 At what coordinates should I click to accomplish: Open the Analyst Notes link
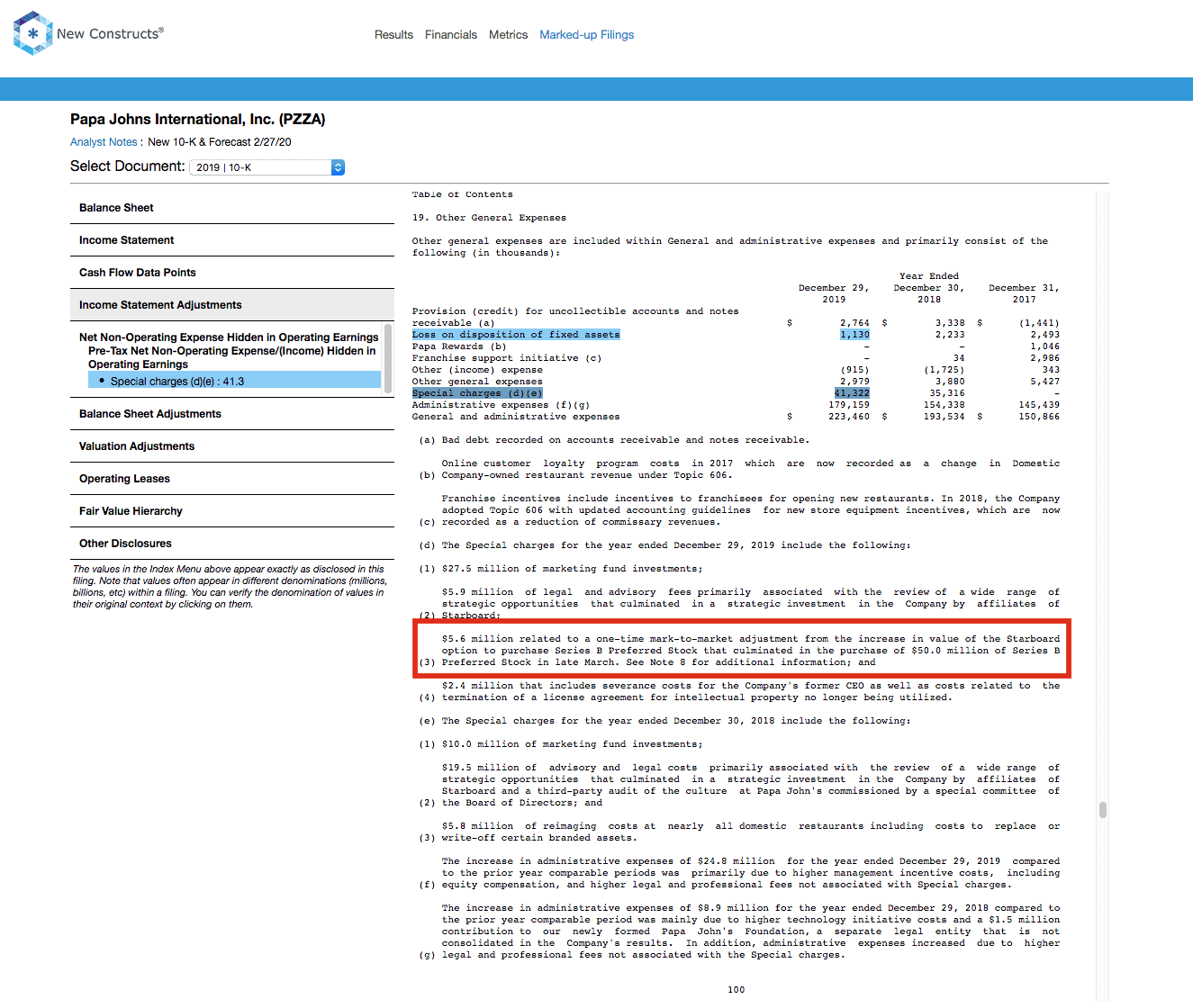coord(104,142)
